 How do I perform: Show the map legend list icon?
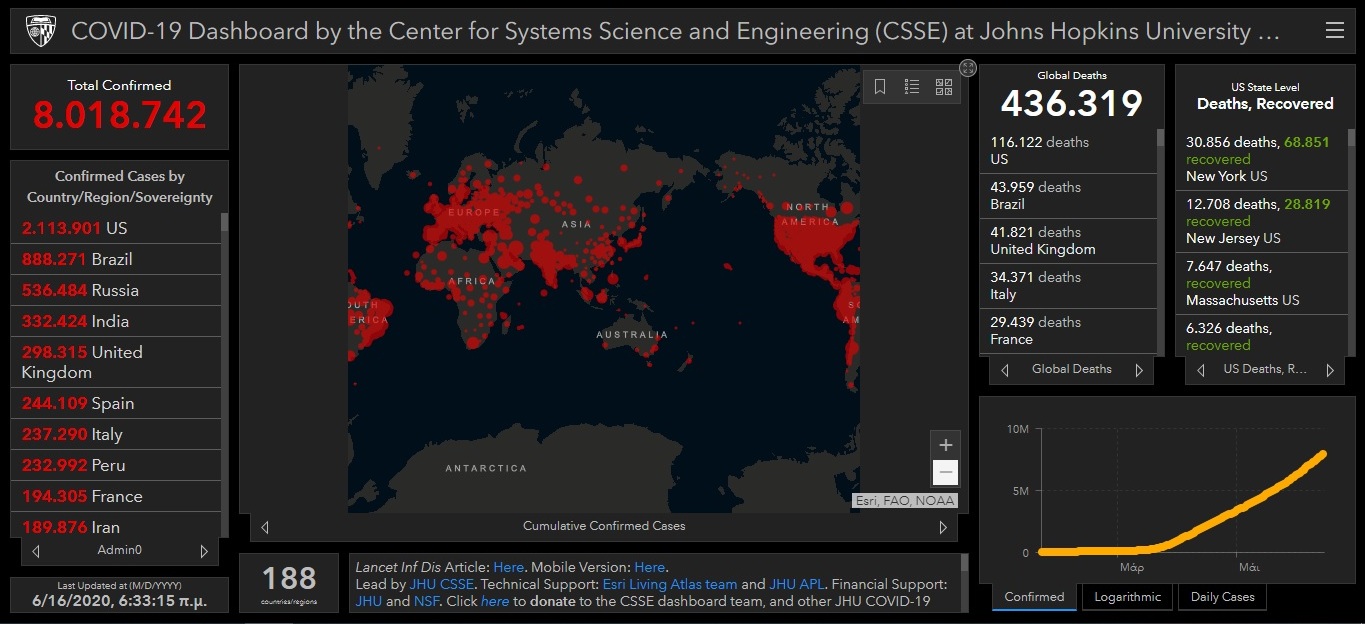click(912, 87)
